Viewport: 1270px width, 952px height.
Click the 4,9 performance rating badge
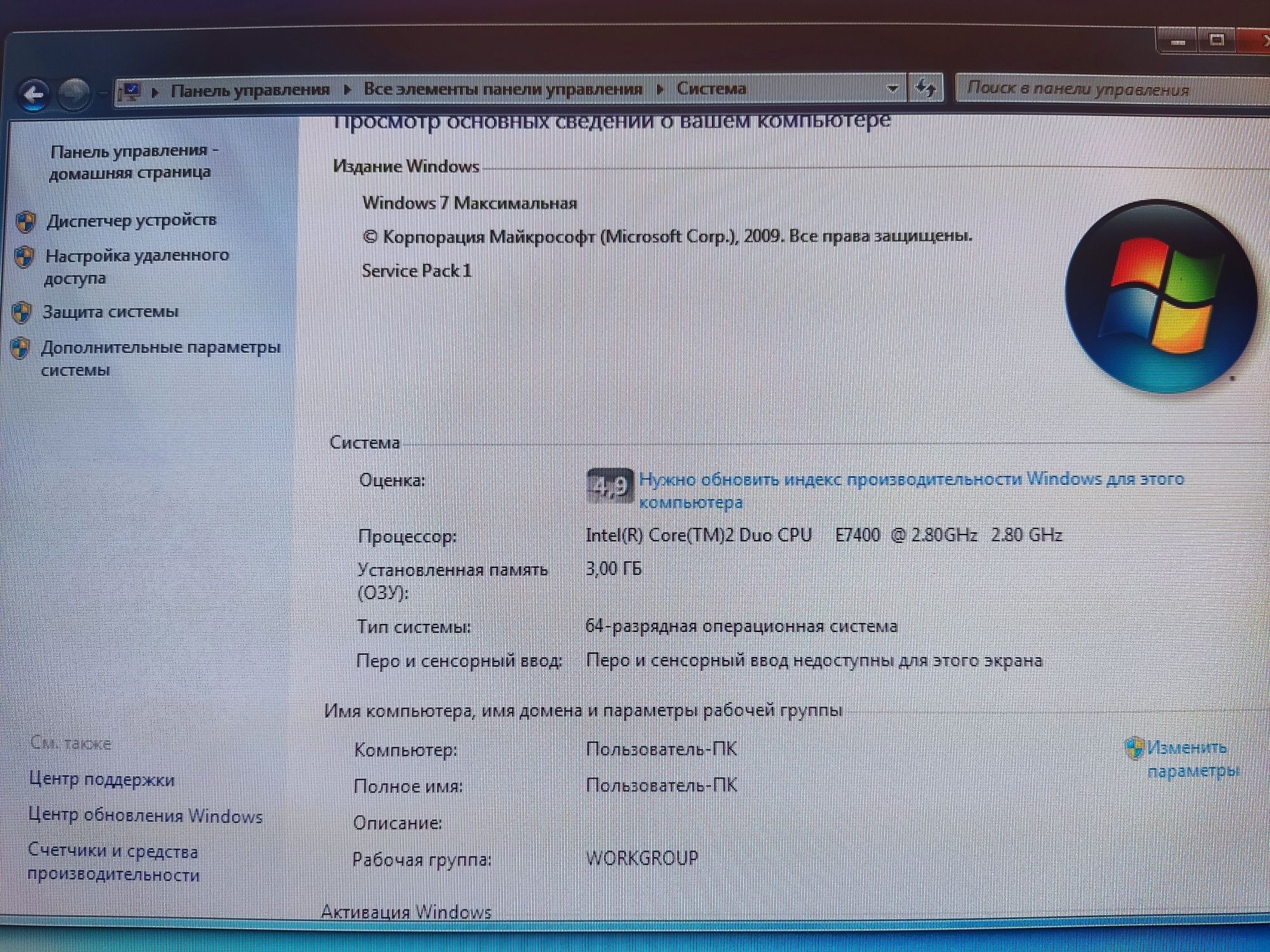[610, 486]
